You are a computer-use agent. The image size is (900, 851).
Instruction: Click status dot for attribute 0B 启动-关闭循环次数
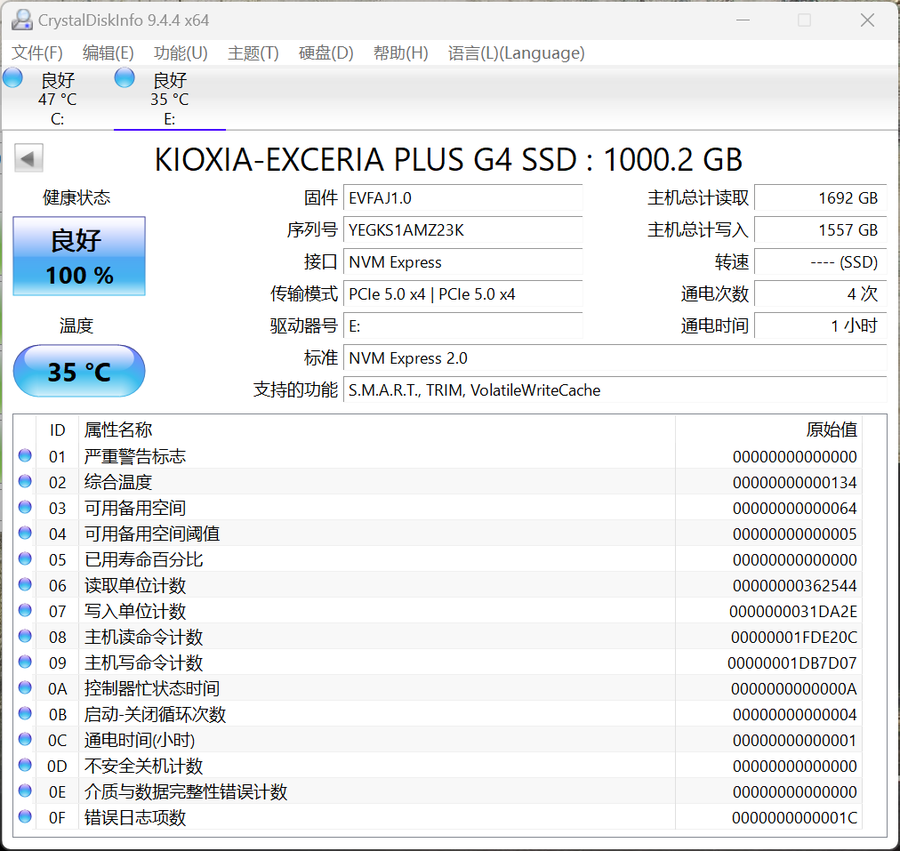(25, 714)
